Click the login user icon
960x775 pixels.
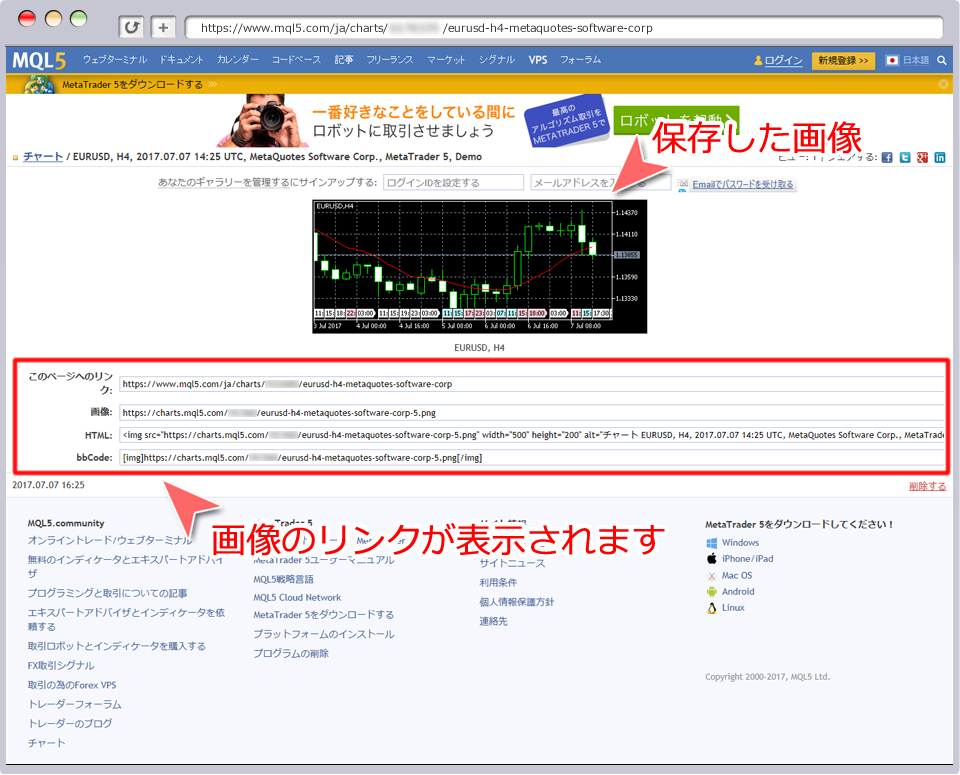click(x=758, y=60)
